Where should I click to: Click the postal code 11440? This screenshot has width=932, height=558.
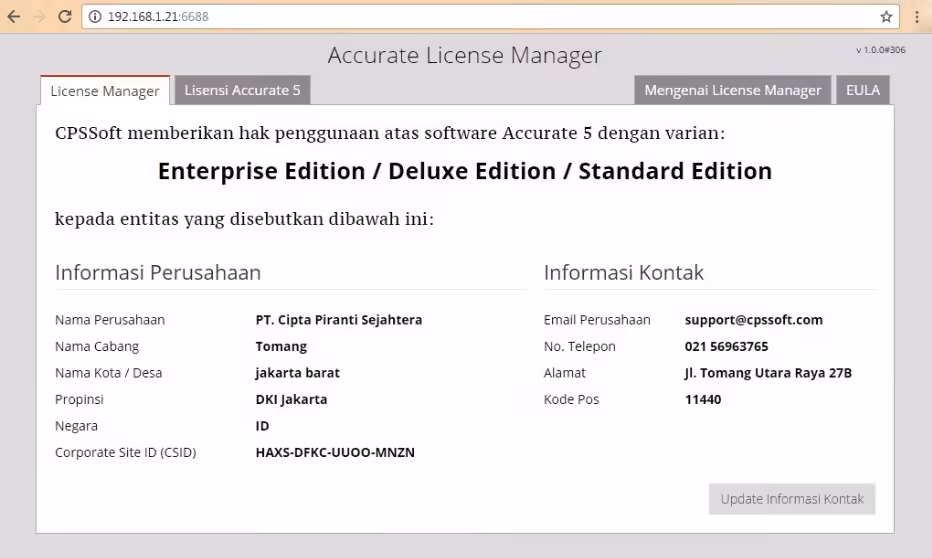[703, 399]
